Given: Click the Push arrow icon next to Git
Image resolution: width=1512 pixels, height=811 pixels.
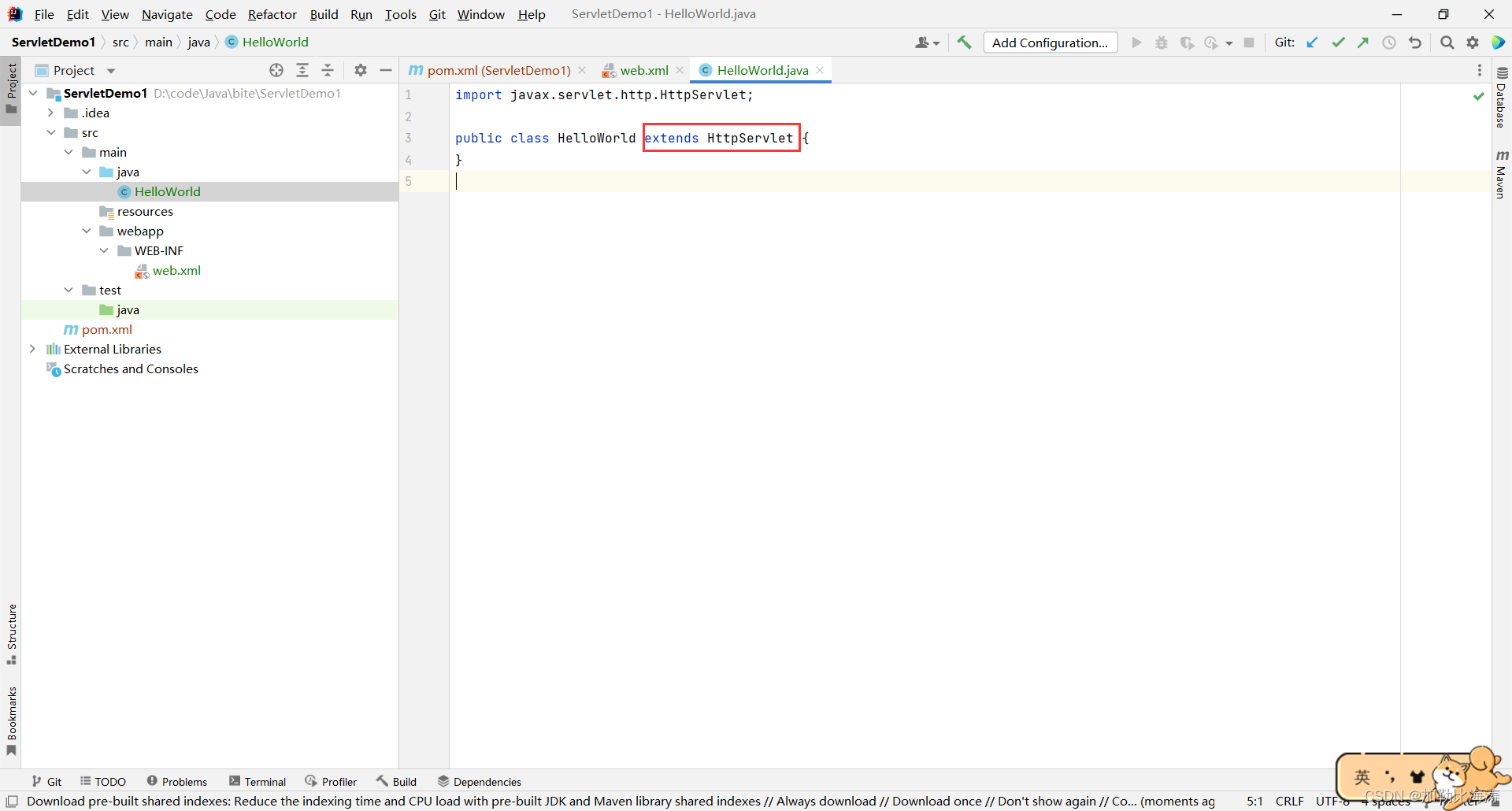Looking at the screenshot, I should tap(1363, 42).
